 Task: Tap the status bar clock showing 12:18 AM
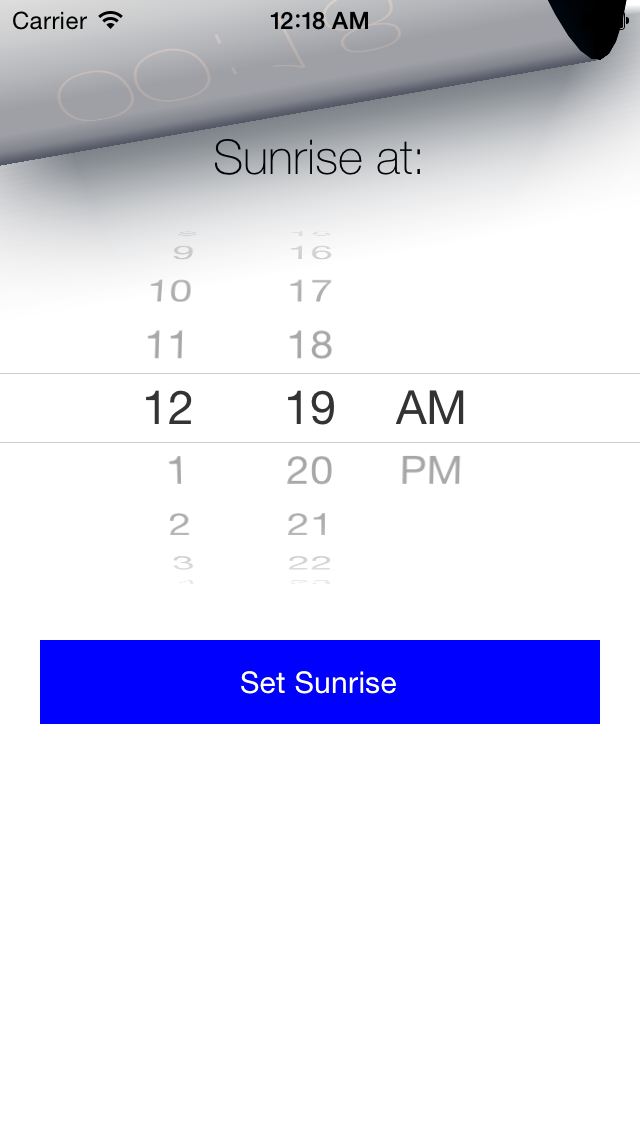[319, 20]
